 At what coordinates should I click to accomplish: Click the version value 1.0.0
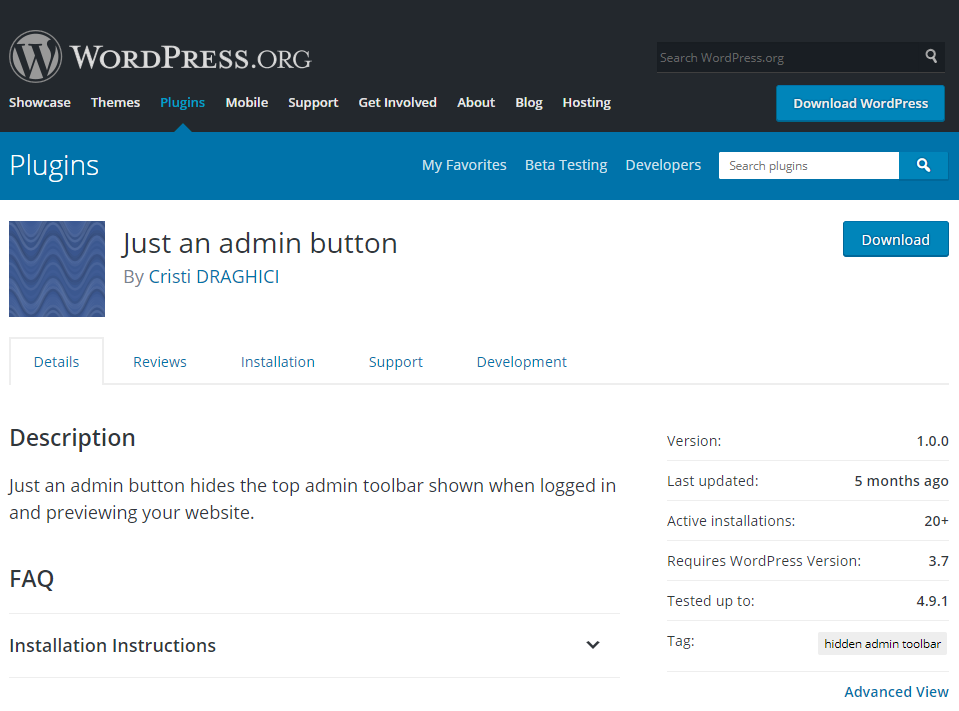(932, 441)
